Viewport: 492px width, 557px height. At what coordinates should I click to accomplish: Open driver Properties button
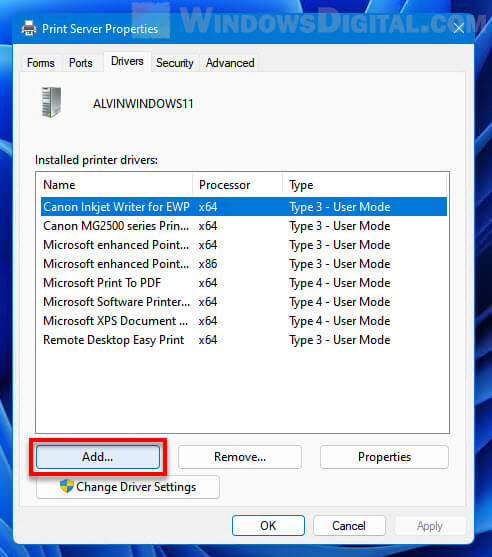(384, 457)
